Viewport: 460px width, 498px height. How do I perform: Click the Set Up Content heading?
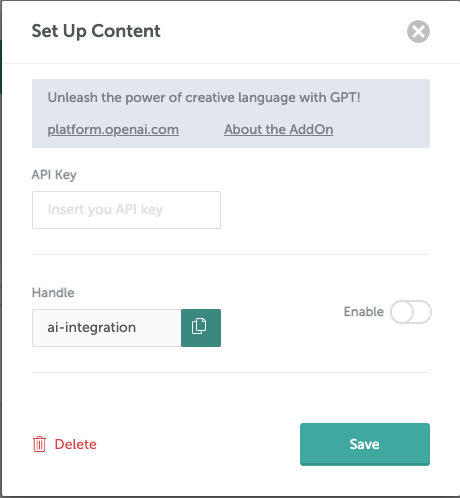pos(96,31)
